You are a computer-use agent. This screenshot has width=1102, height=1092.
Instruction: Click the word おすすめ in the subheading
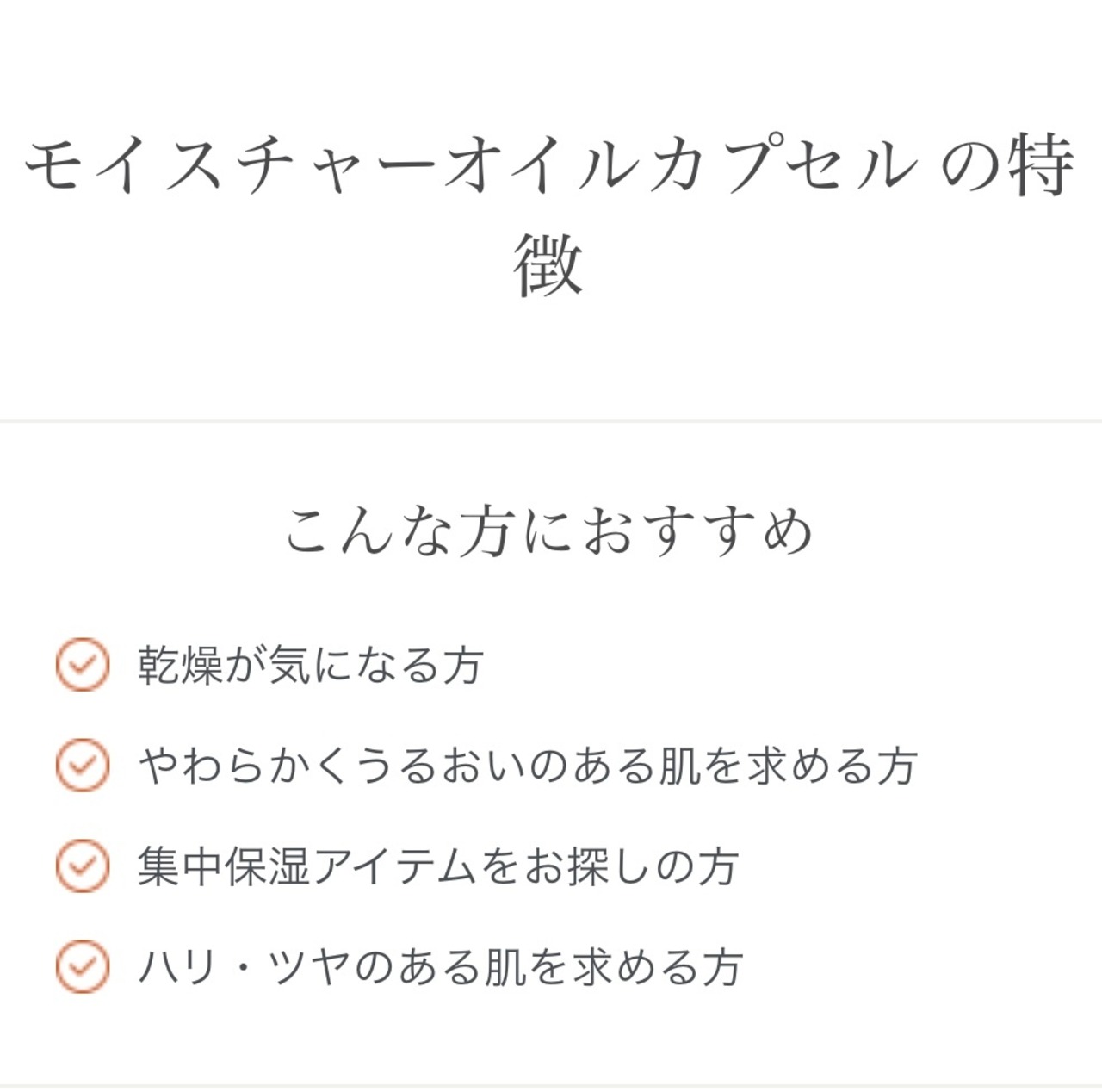tap(697, 530)
